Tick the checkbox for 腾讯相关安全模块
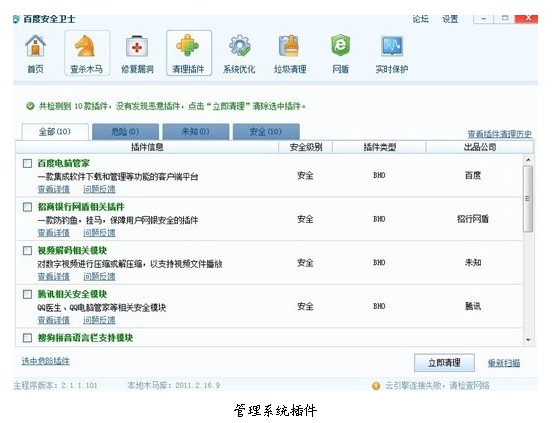The image size is (554, 423). click(x=27, y=294)
